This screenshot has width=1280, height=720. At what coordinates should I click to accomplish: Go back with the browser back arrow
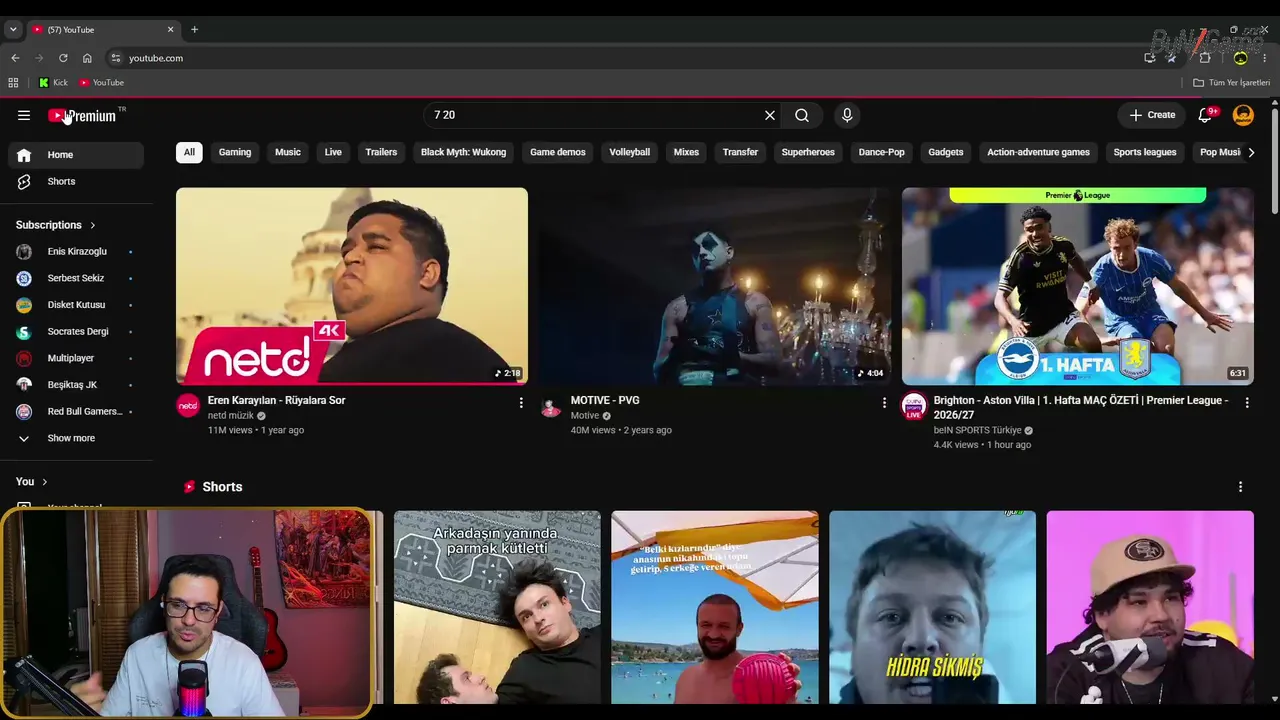15,58
